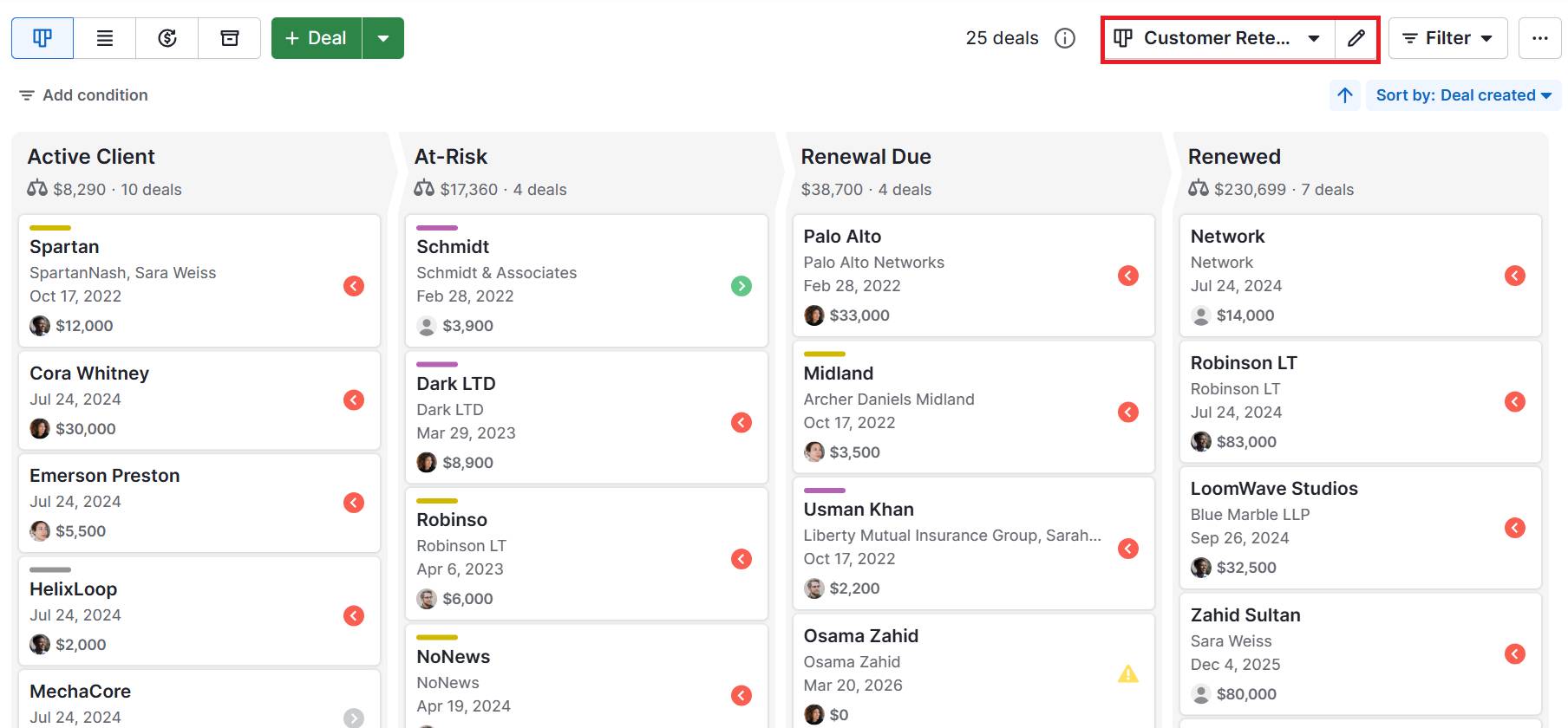The width and height of the screenshot is (1568, 728).
Task: Create a deal with the Deal button
Action: click(316, 38)
